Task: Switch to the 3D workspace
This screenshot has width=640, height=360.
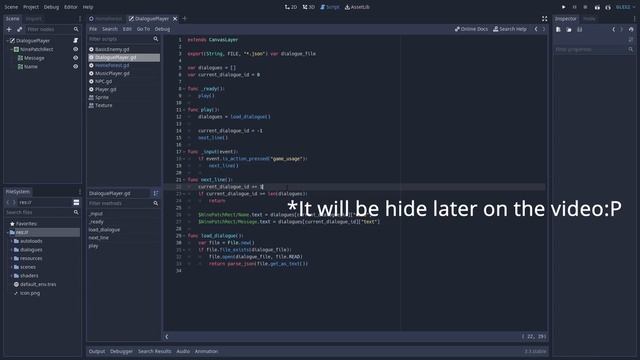Action: point(309,7)
